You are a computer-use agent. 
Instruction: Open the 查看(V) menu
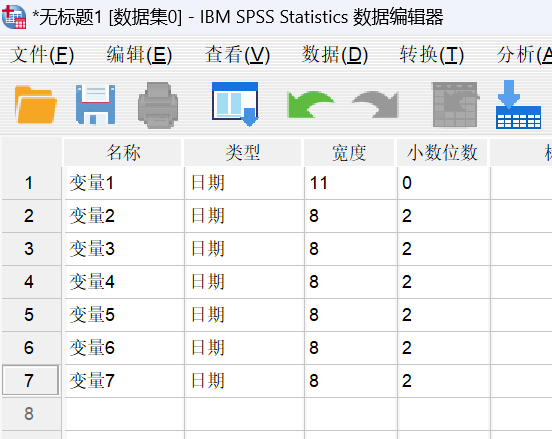point(238,55)
